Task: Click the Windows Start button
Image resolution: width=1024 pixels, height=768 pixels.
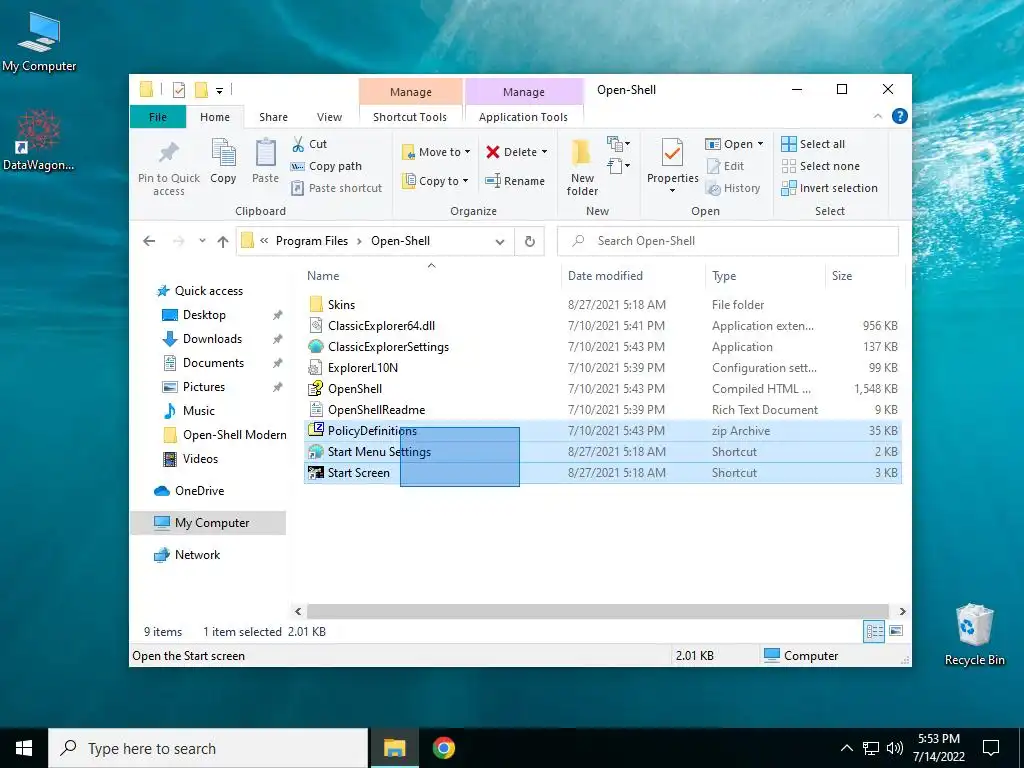Action: point(24,748)
